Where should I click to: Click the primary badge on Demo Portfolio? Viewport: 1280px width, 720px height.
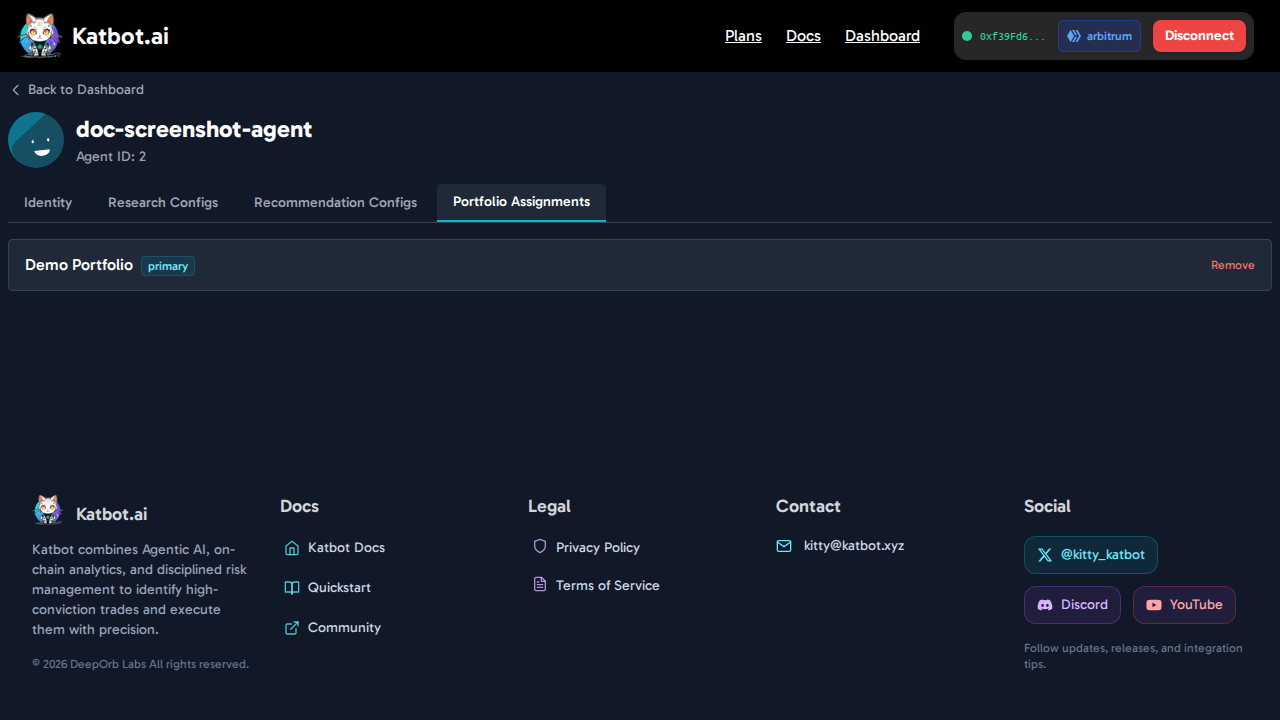pyautogui.click(x=168, y=266)
